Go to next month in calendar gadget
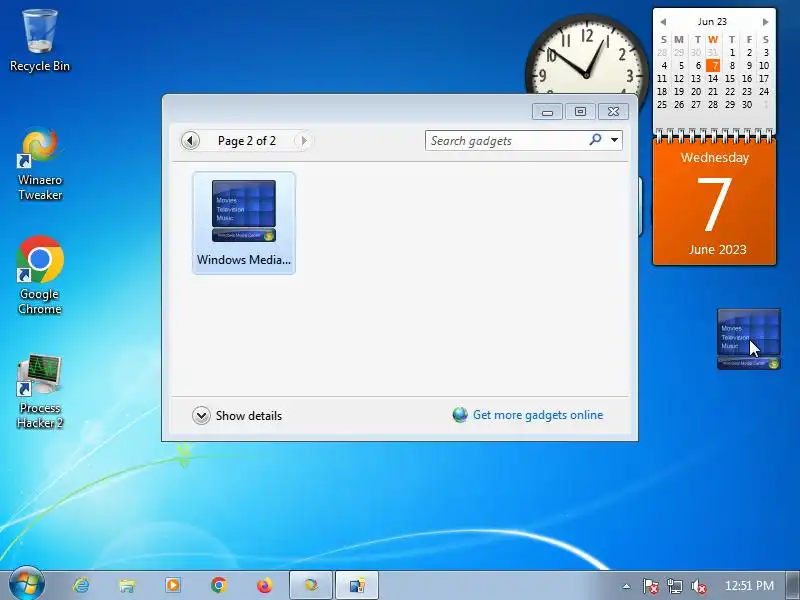This screenshot has height=600, width=800. [x=765, y=22]
